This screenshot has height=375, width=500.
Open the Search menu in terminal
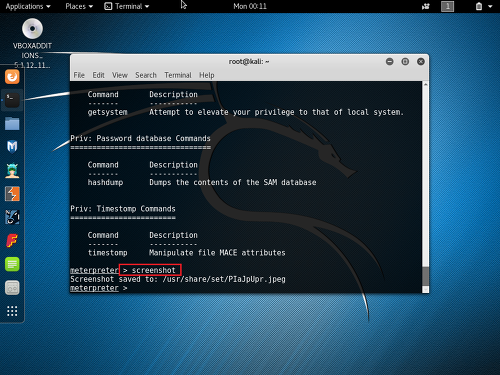146,75
